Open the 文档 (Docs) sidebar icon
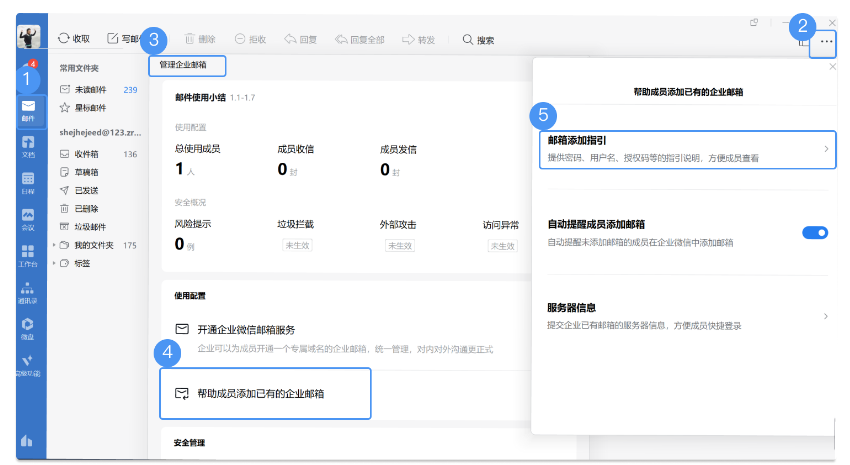 click(x=29, y=146)
